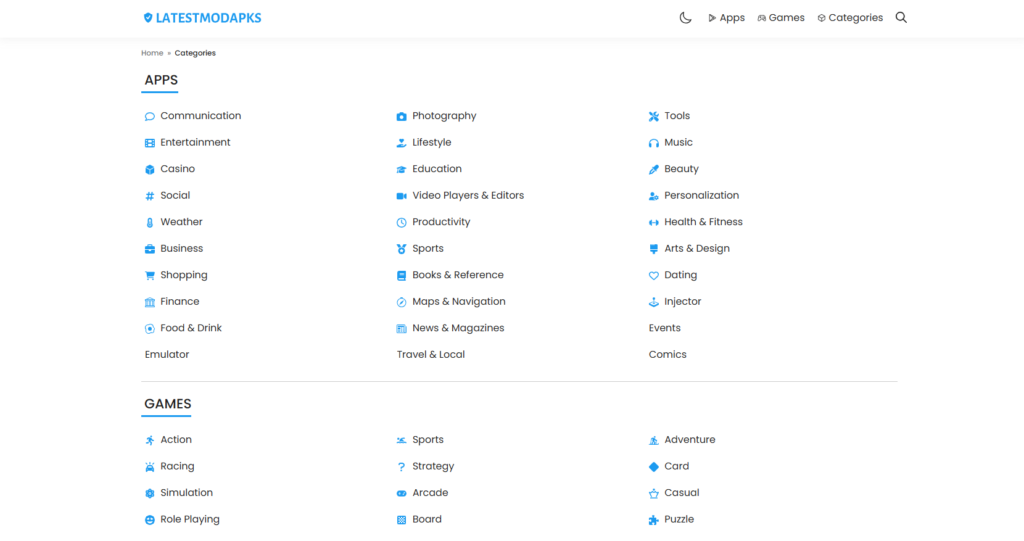Click the speech bubble icon for Communication
Screen dimensions: 1024x541
click(150, 116)
